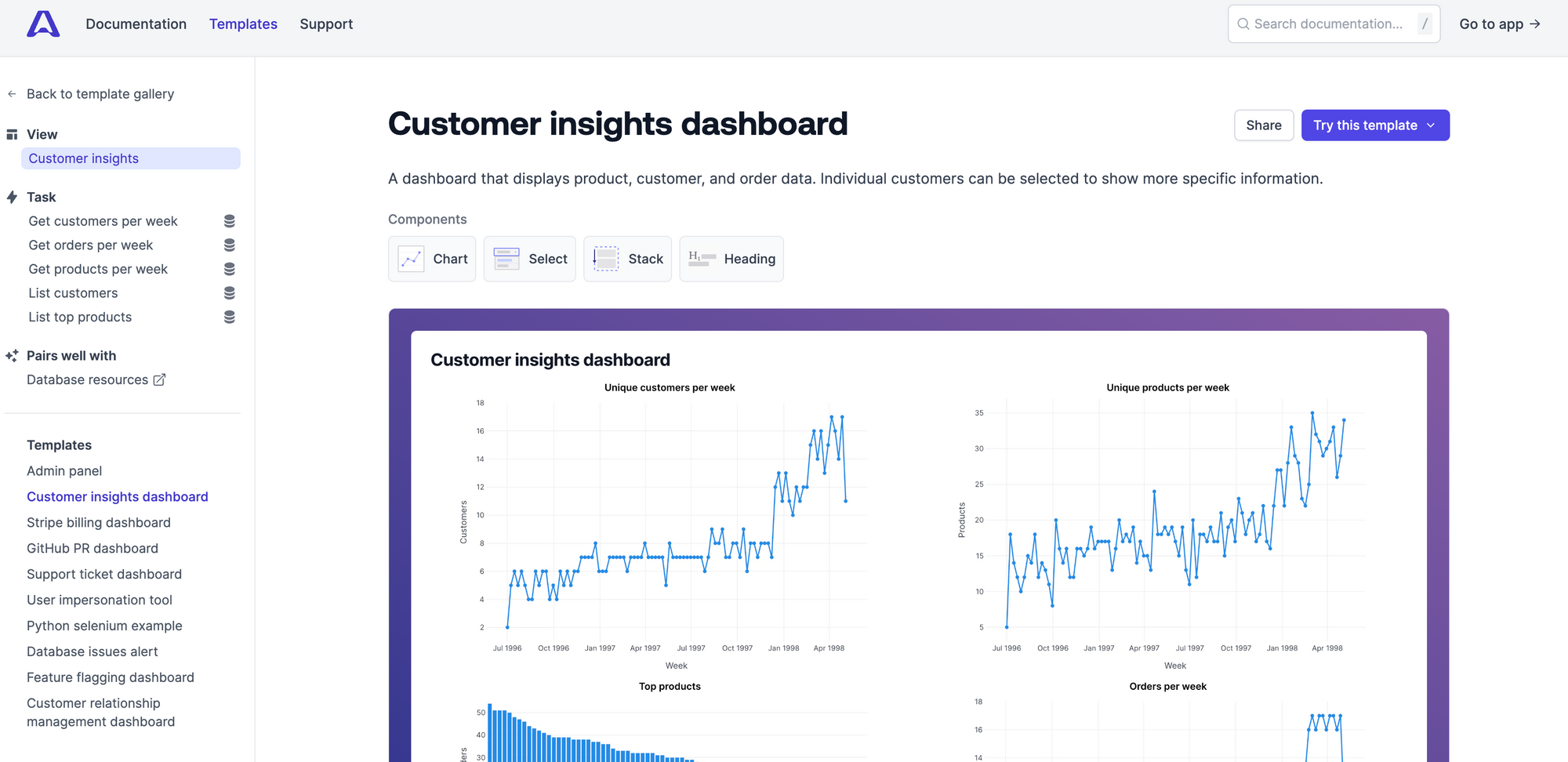Open Customer relationship management dashboard template
Screen dimensions: 1568x762
(x=101, y=713)
